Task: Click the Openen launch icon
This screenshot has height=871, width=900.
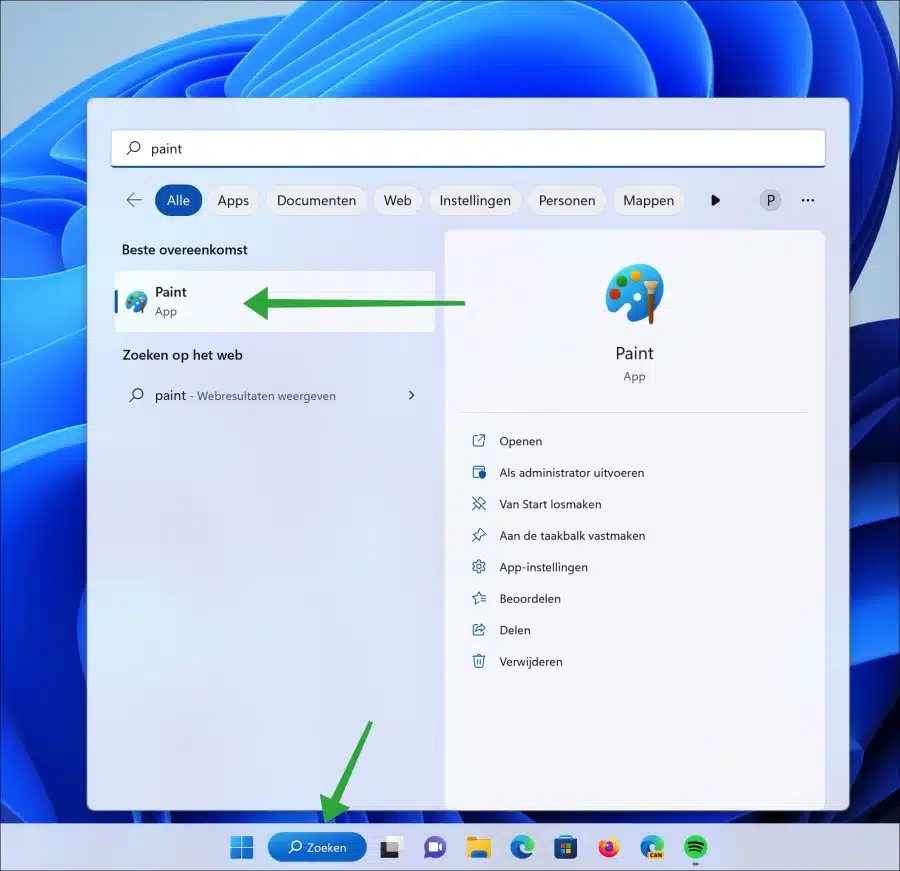Action: point(479,440)
